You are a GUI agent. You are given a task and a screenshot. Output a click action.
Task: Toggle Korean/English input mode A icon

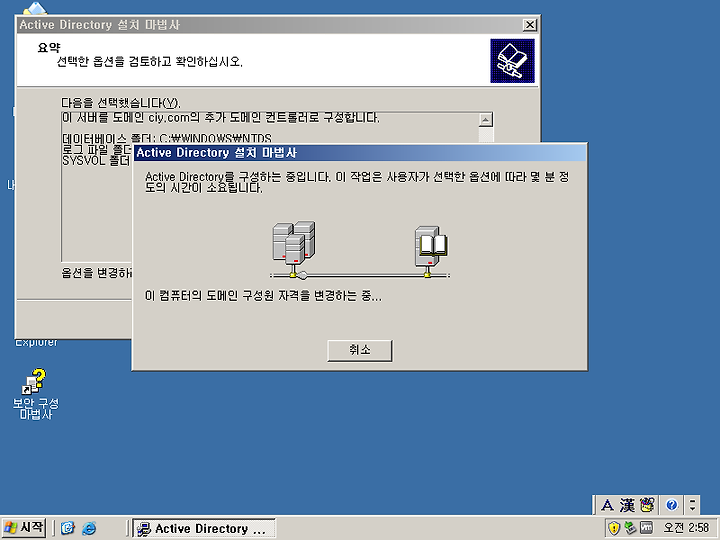[607, 505]
